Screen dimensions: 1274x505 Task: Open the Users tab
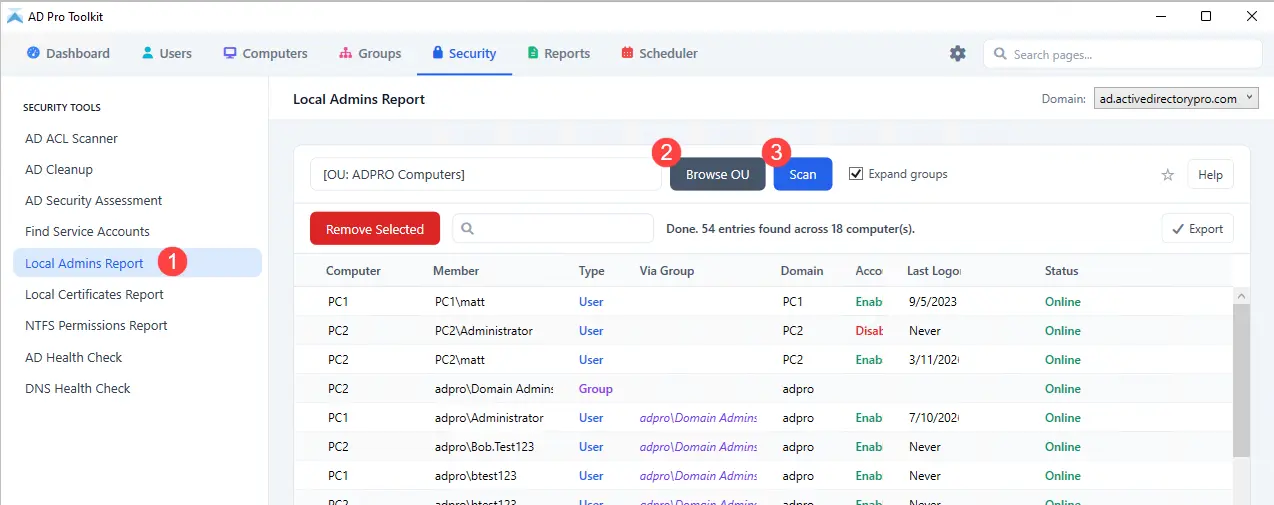(x=166, y=53)
